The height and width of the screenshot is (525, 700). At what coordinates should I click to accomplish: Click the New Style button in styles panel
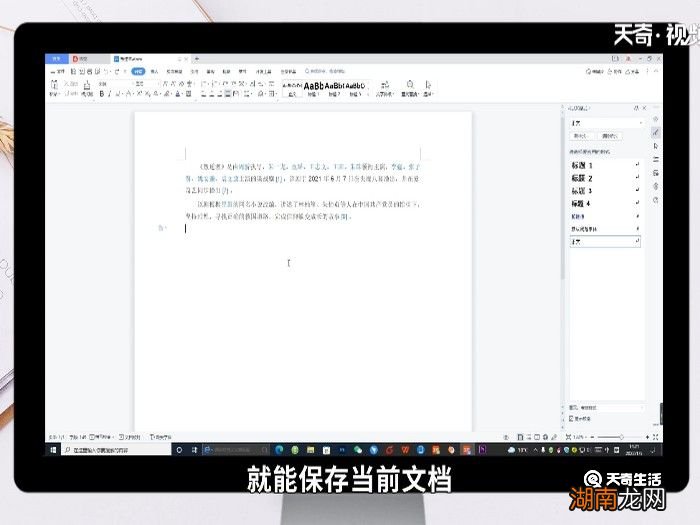click(x=581, y=136)
